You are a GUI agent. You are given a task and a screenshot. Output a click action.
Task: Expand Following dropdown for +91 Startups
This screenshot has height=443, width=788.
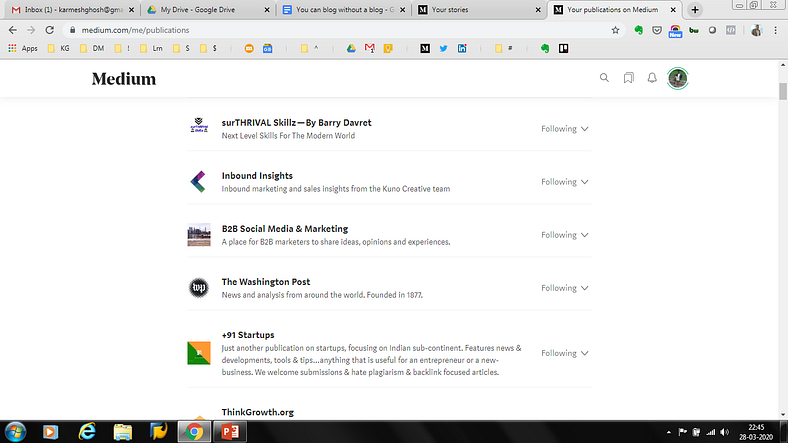pos(564,353)
